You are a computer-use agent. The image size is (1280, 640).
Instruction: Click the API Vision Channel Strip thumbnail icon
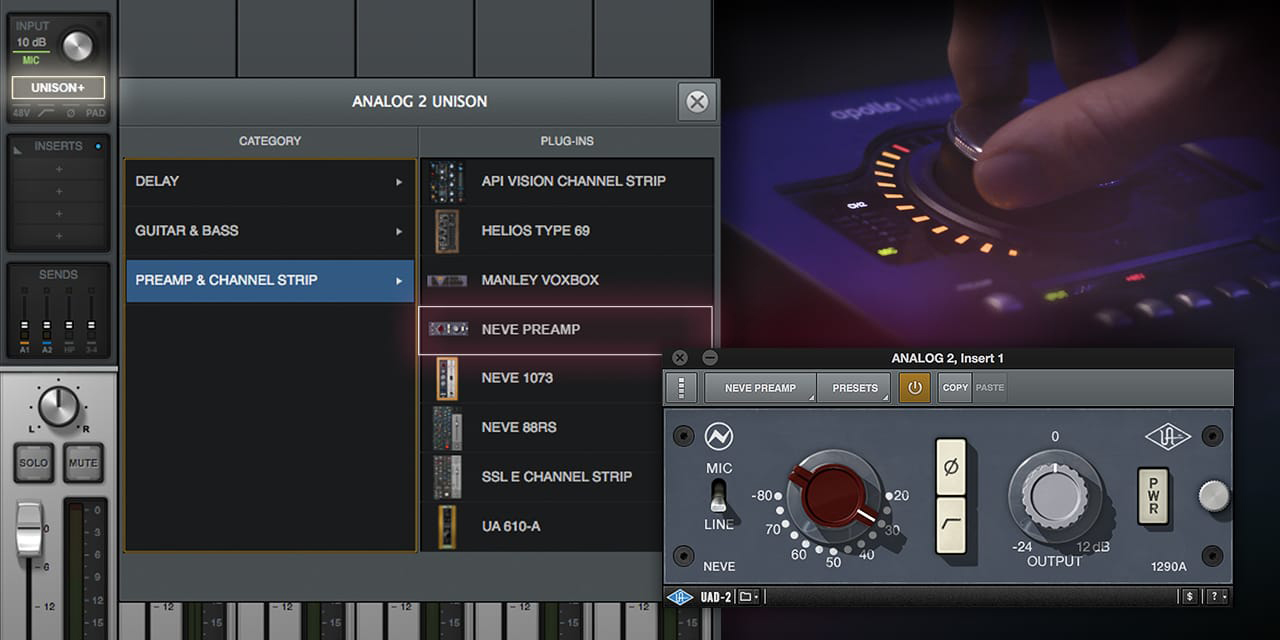[x=447, y=182]
